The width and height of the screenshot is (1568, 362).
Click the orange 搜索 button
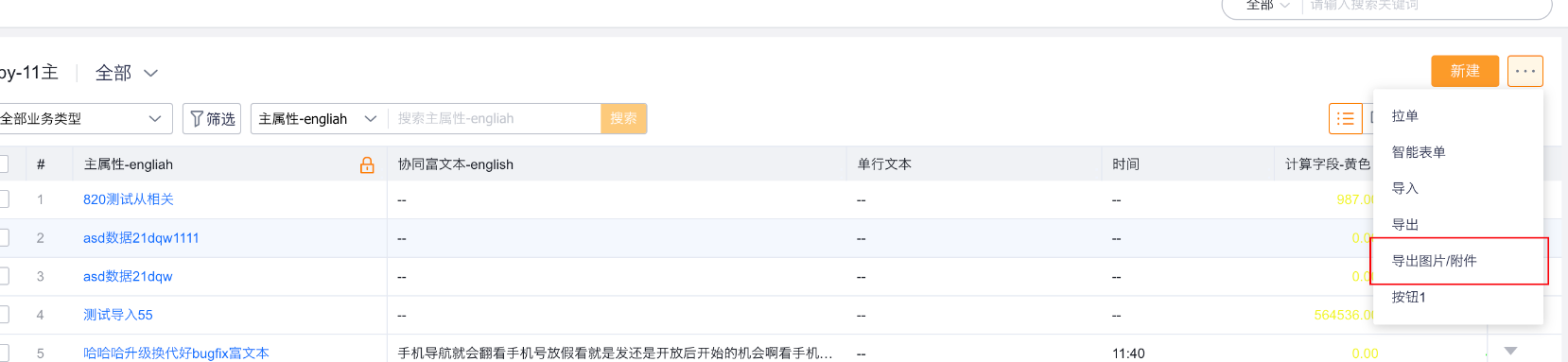[x=623, y=119]
